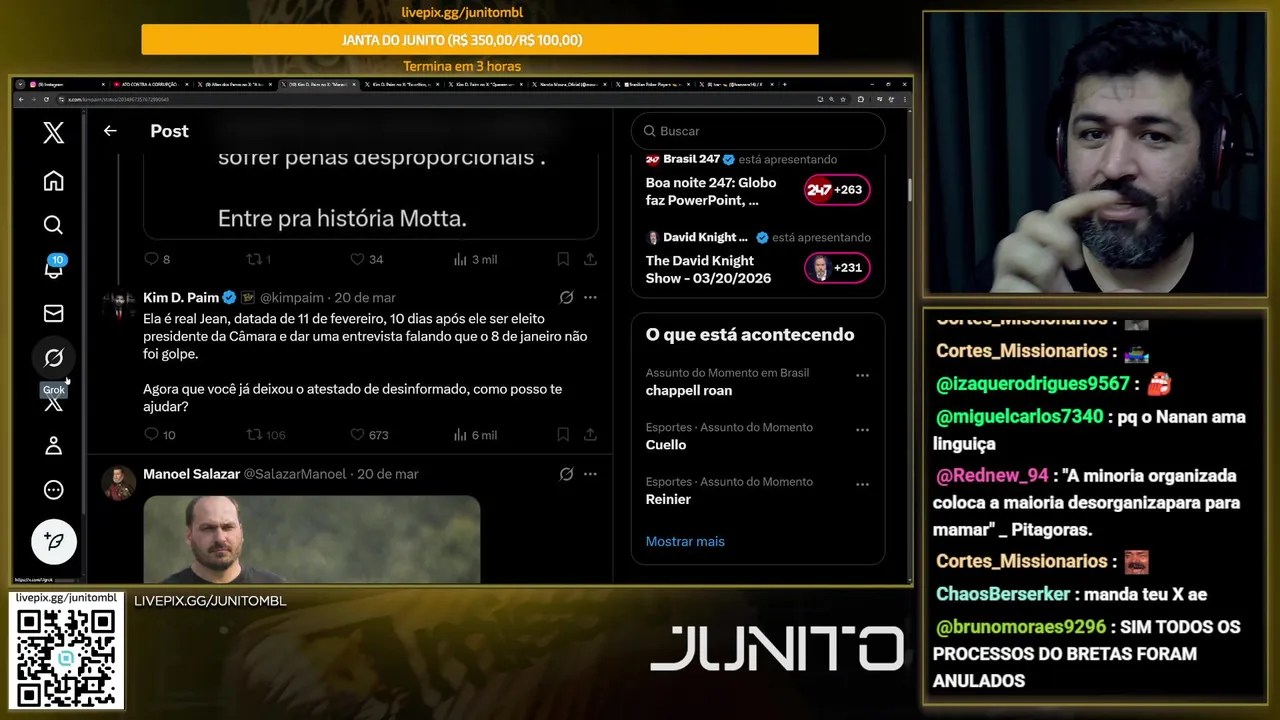Open Boa noite 247 live broadcast title
This screenshot has height=720, width=1280.
click(711, 192)
